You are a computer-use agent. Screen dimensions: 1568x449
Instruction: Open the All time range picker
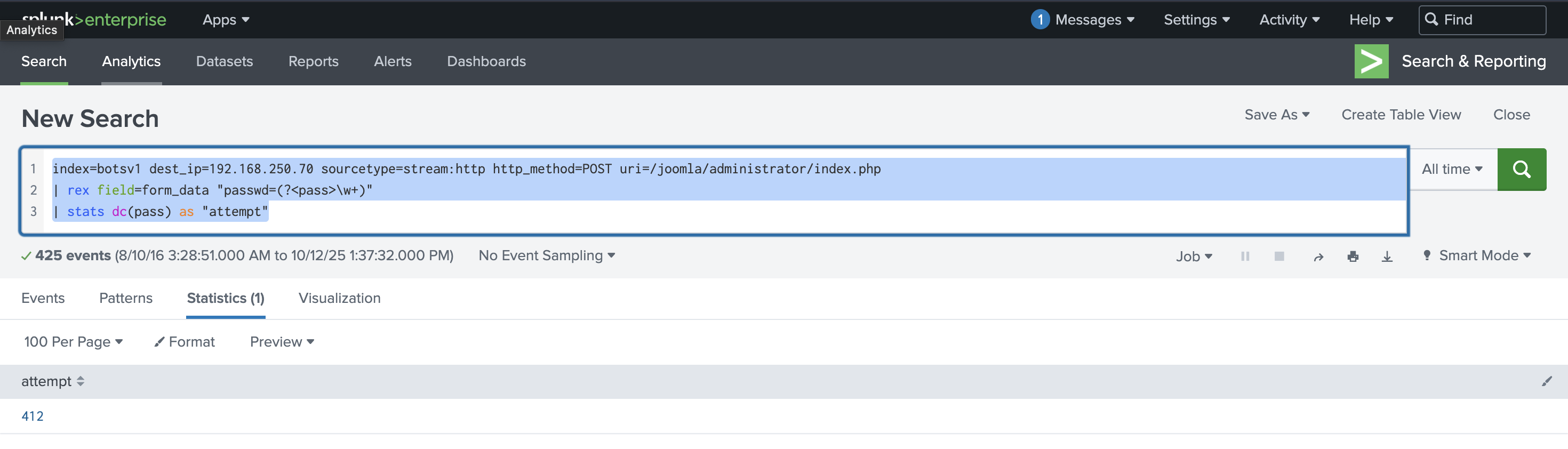pos(1452,169)
